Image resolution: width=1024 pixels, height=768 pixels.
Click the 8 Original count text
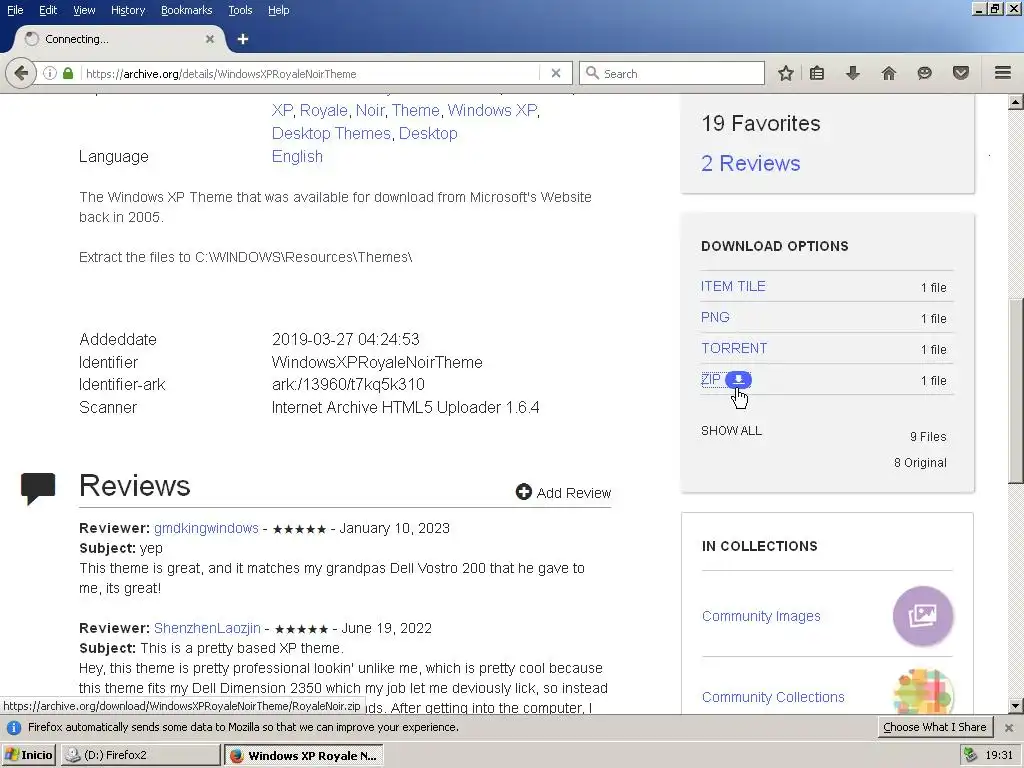tap(920, 462)
